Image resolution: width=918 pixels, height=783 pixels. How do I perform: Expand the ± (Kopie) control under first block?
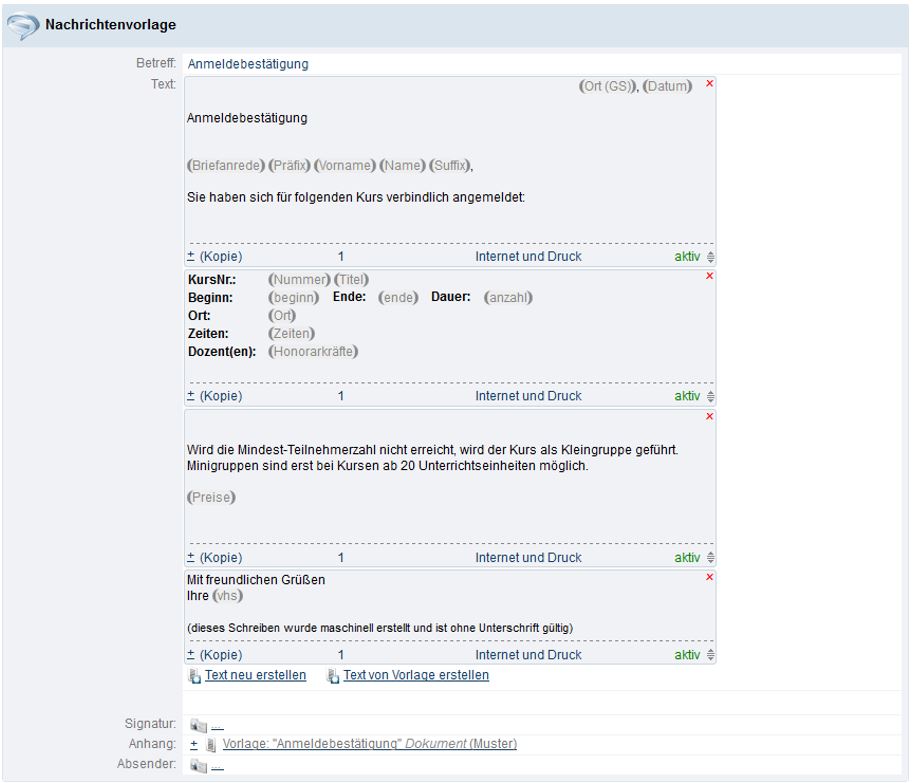[x=191, y=256]
